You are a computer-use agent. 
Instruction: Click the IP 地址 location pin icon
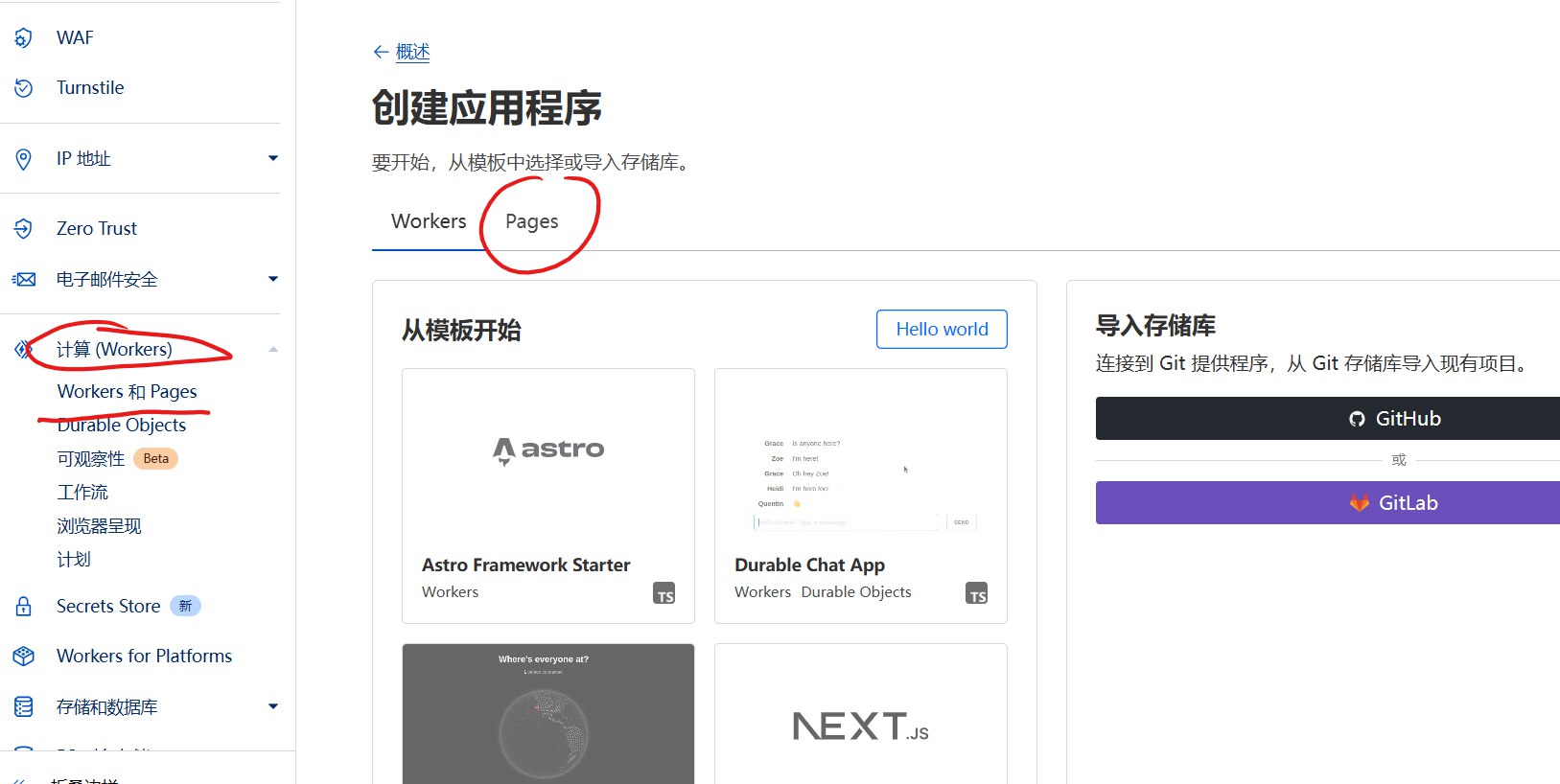point(24,159)
